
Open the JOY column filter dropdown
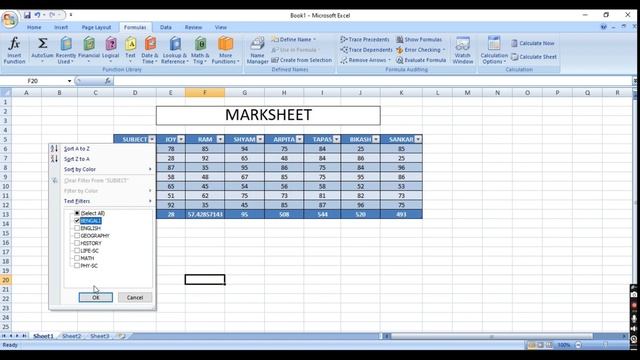coord(181,139)
